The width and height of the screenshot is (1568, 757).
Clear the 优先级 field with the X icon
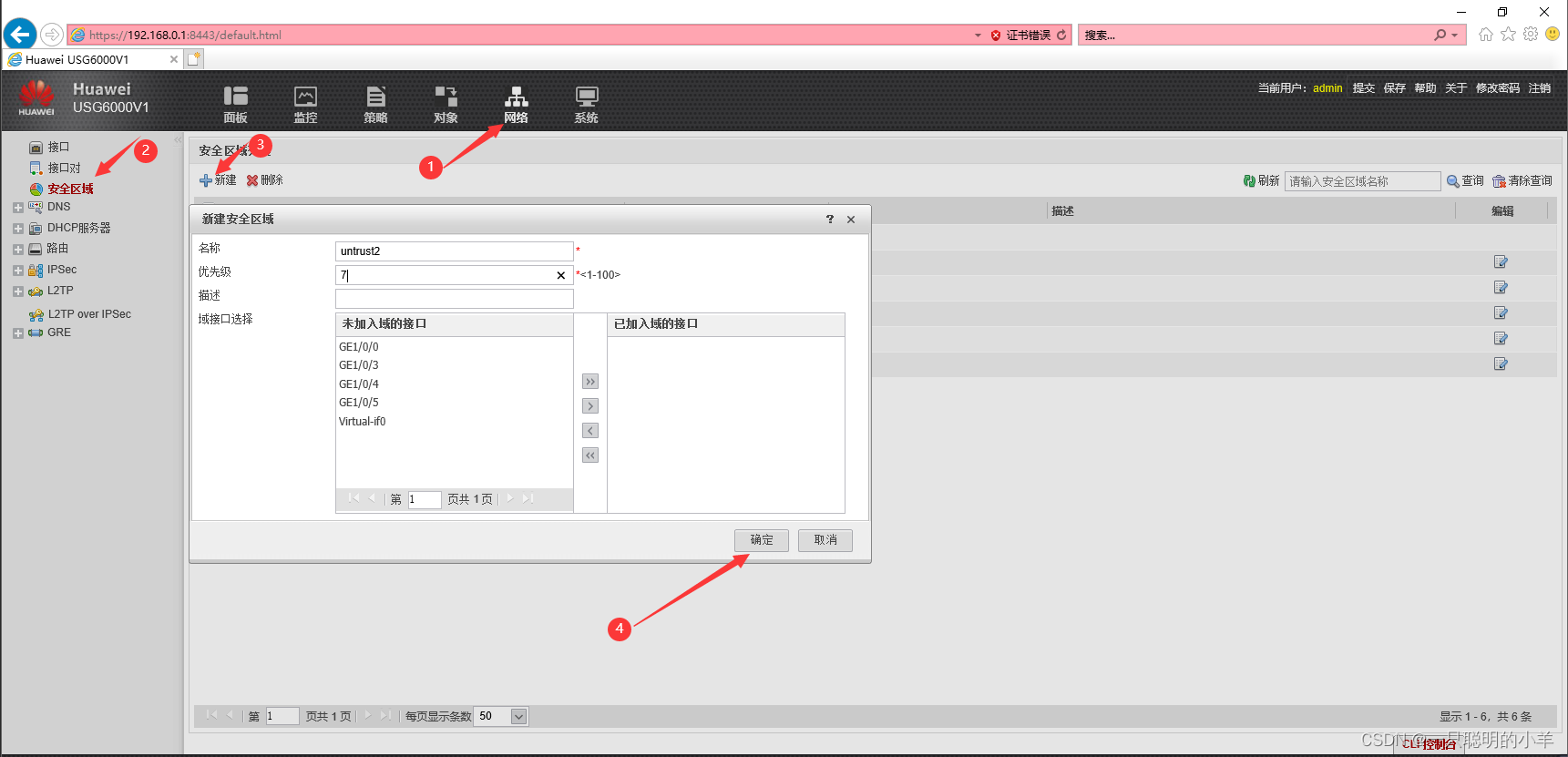[x=561, y=275]
